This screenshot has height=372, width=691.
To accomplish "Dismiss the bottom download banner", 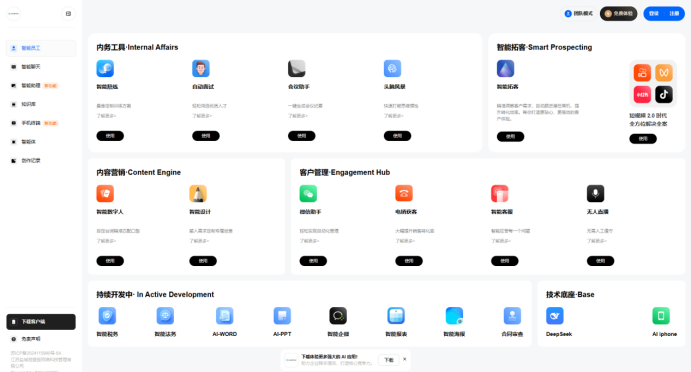I will click(x=405, y=359).
